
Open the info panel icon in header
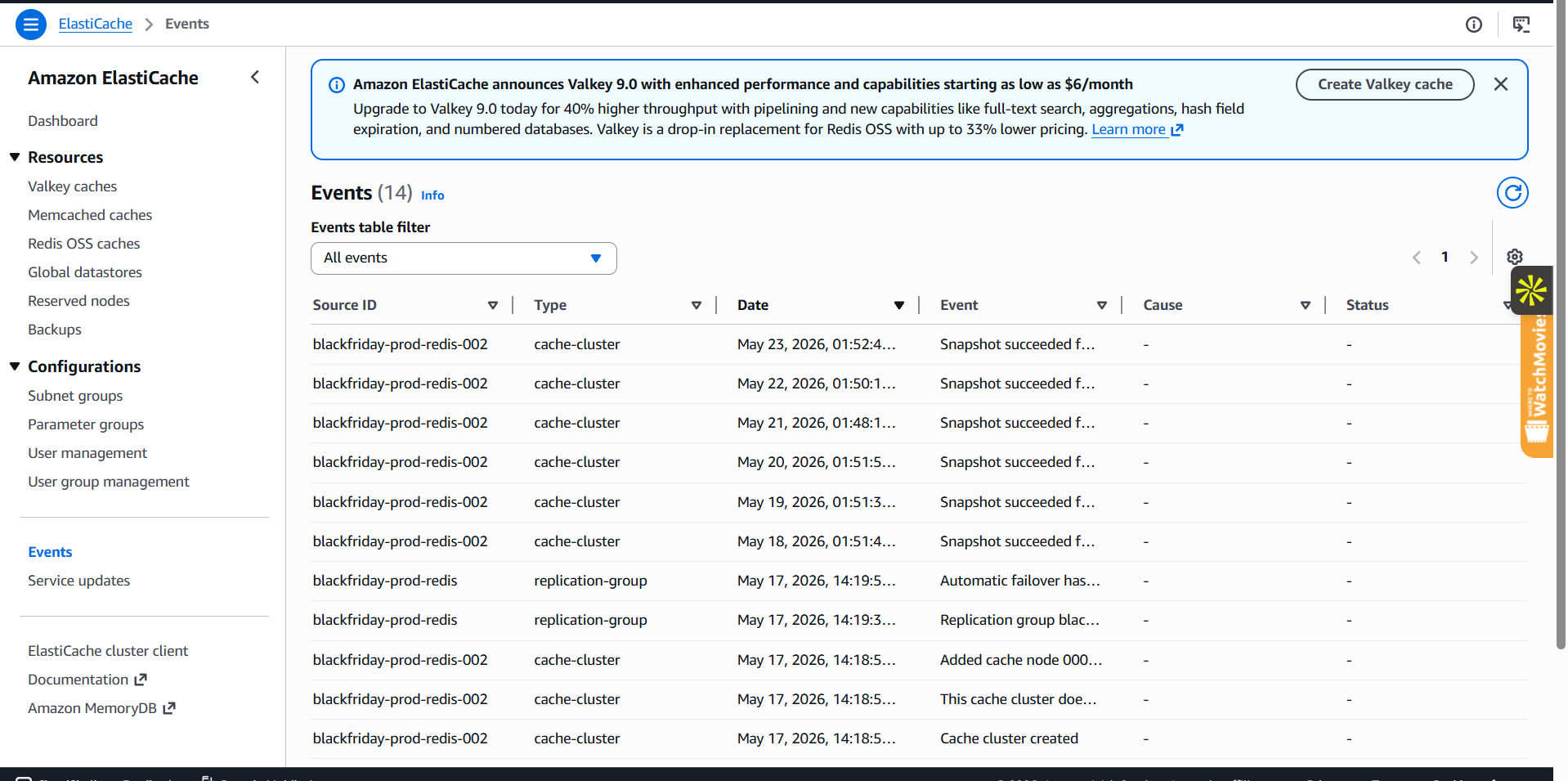(x=1474, y=25)
